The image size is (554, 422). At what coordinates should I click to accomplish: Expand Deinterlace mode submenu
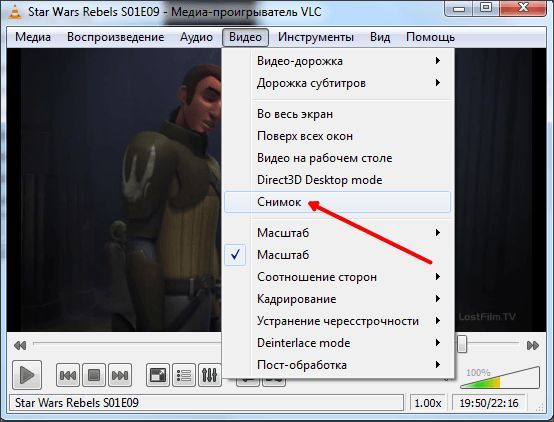(x=337, y=342)
